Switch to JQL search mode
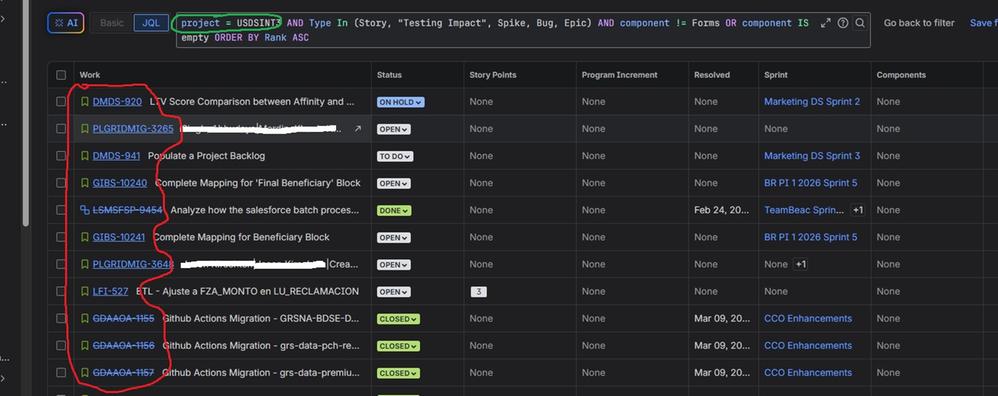The image size is (998, 396). [x=151, y=23]
